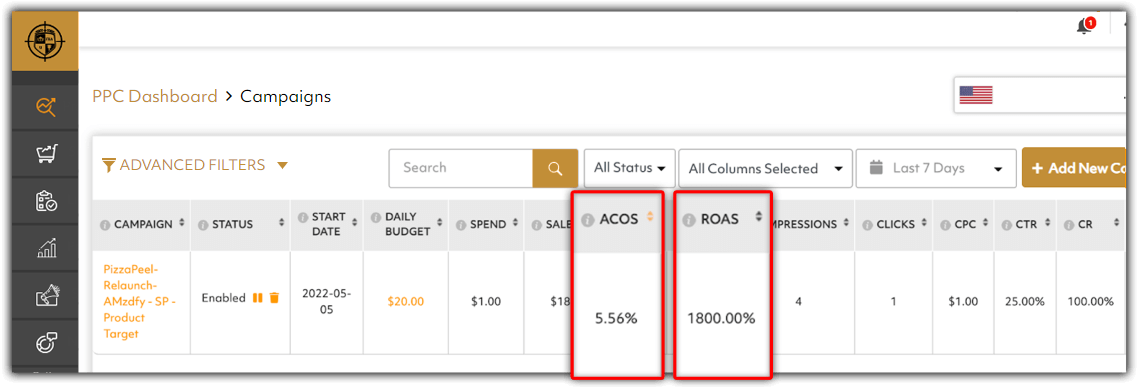Click the info icon next to STATUS

point(203,225)
